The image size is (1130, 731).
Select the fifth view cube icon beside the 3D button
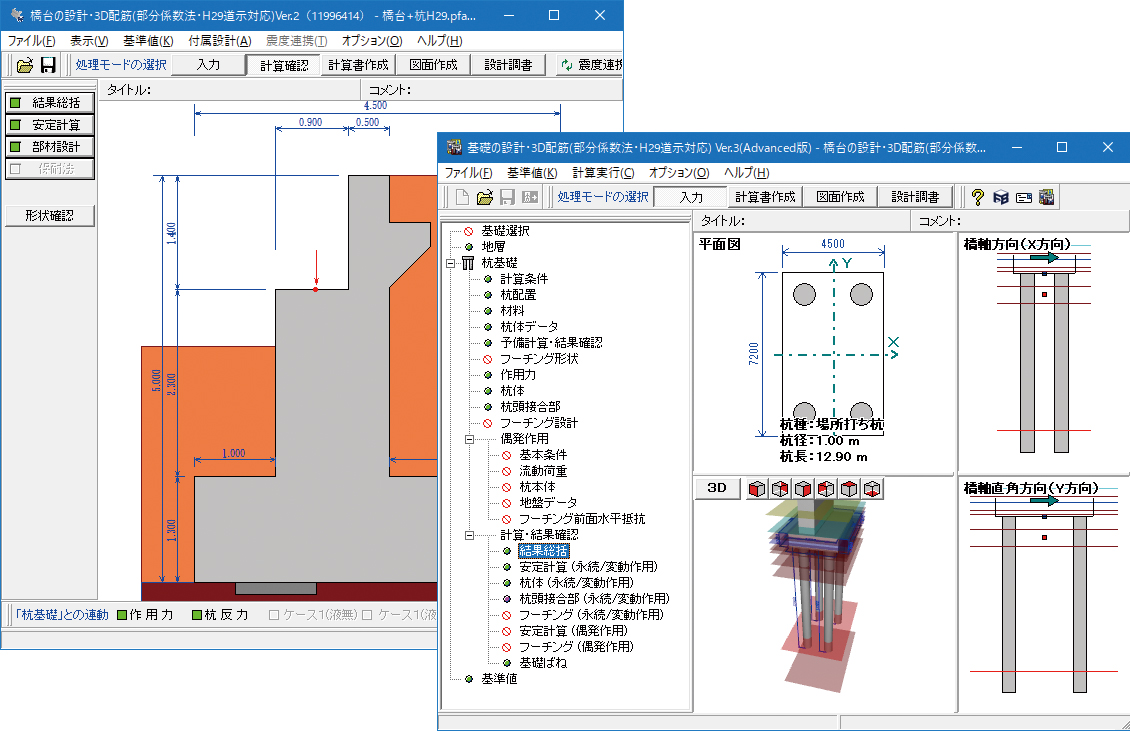[849, 489]
